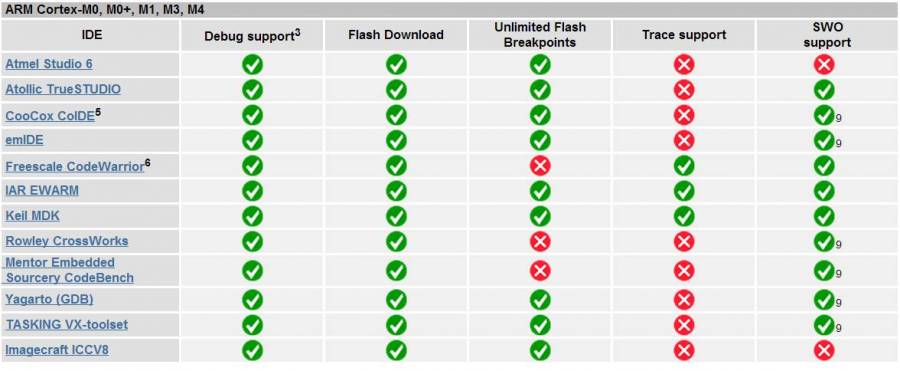Open the Atollic TrueSTUDIO link
This screenshot has height=371, width=900.
tap(63, 90)
